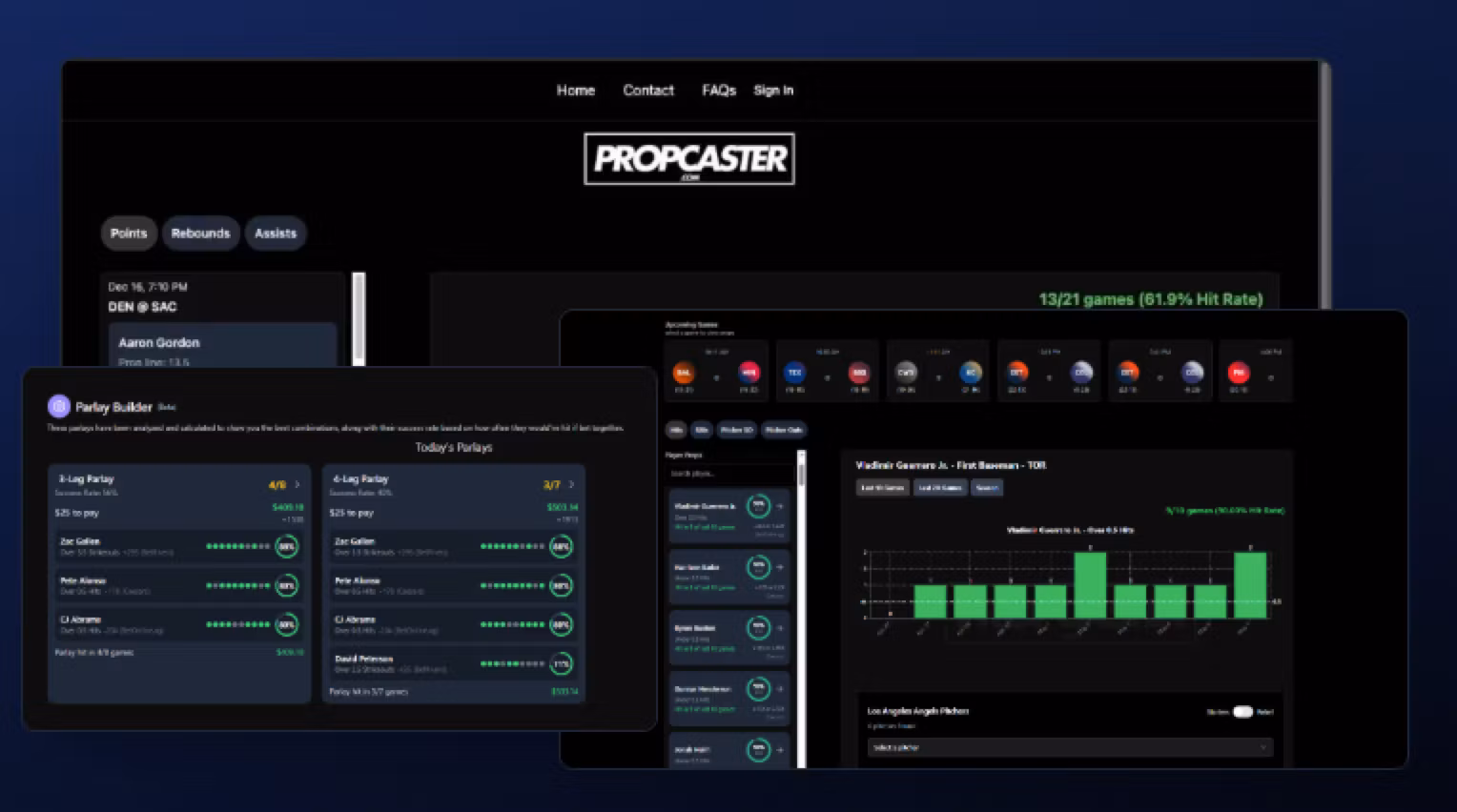
Task: Expand Vladimir Guerrero Jr.'s prop card arrow
Action: click(x=780, y=506)
